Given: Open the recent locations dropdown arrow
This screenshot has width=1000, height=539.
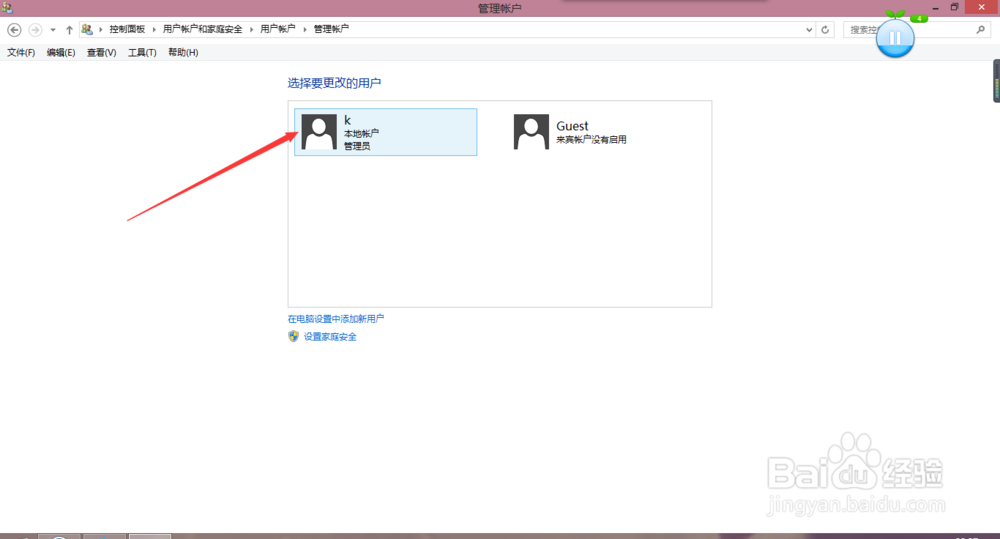Looking at the screenshot, I should (x=53, y=30).
